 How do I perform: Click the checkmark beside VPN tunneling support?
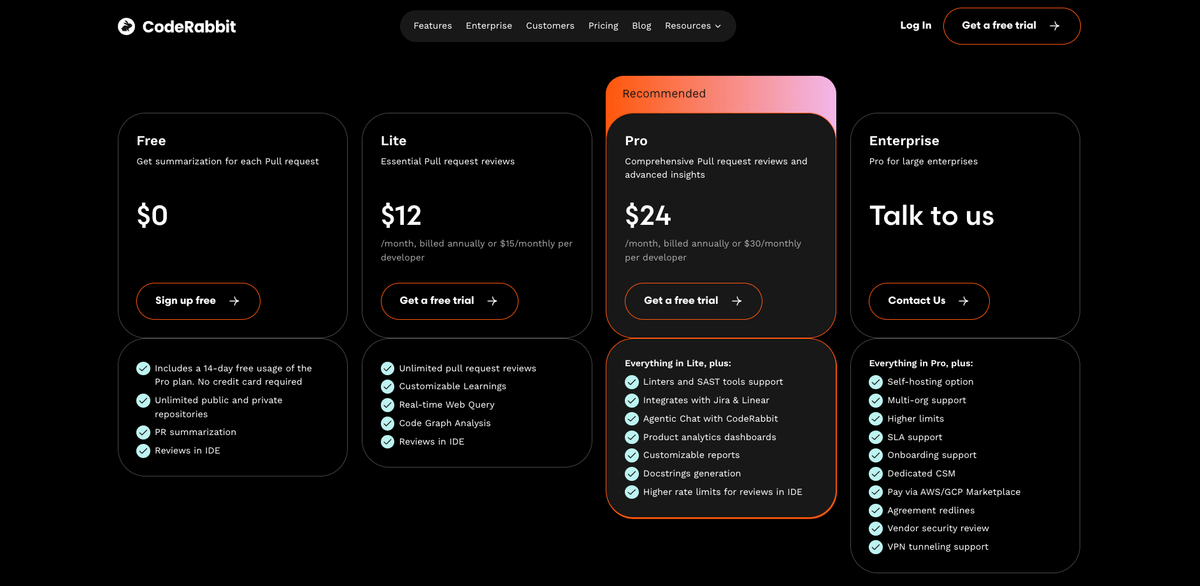(875, 547)
